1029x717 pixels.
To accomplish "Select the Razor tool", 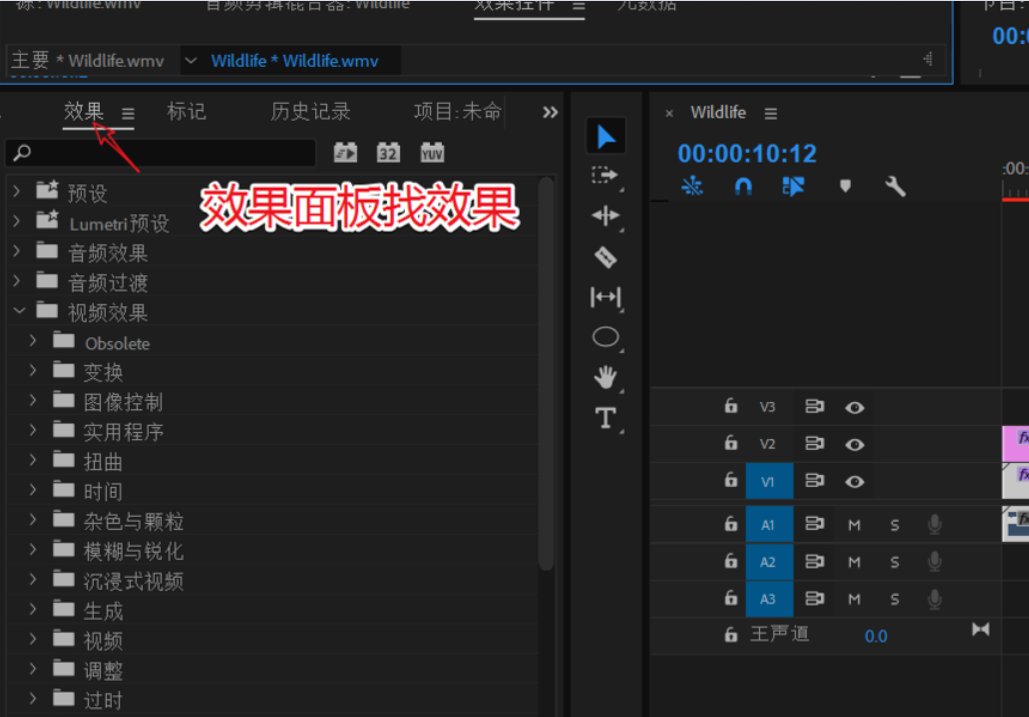I will [x=605, y=257].
